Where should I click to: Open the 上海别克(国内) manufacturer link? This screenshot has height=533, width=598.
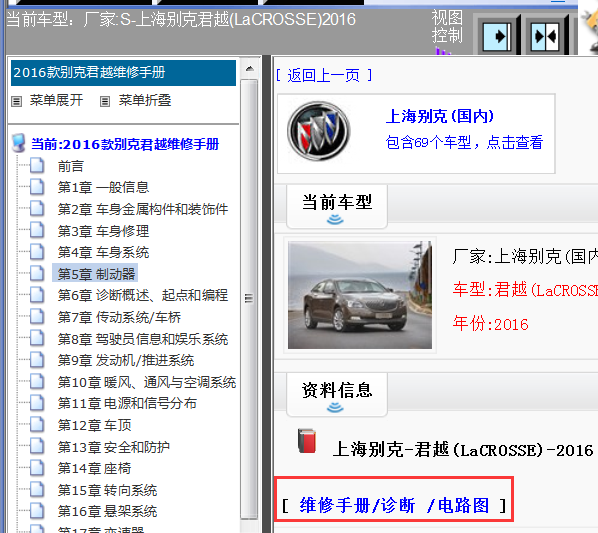440,116
